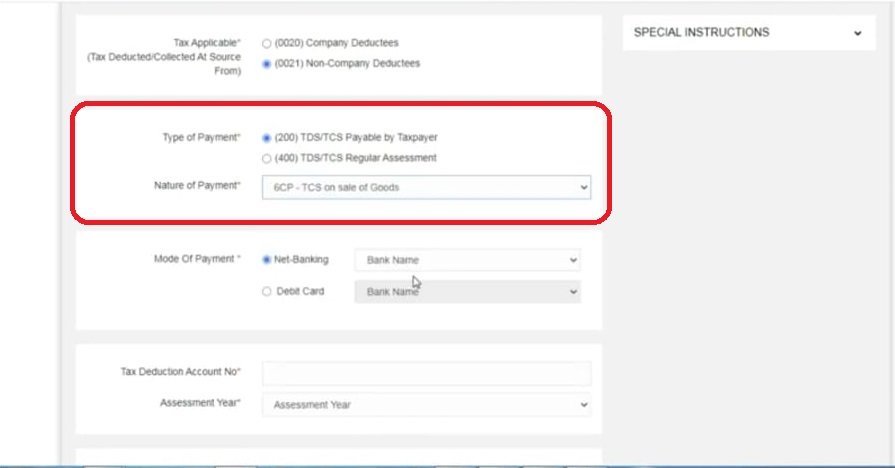Click the Assessment Year field label
The image size is (895, 468).
pyautogui.click(x=200, y=404)
